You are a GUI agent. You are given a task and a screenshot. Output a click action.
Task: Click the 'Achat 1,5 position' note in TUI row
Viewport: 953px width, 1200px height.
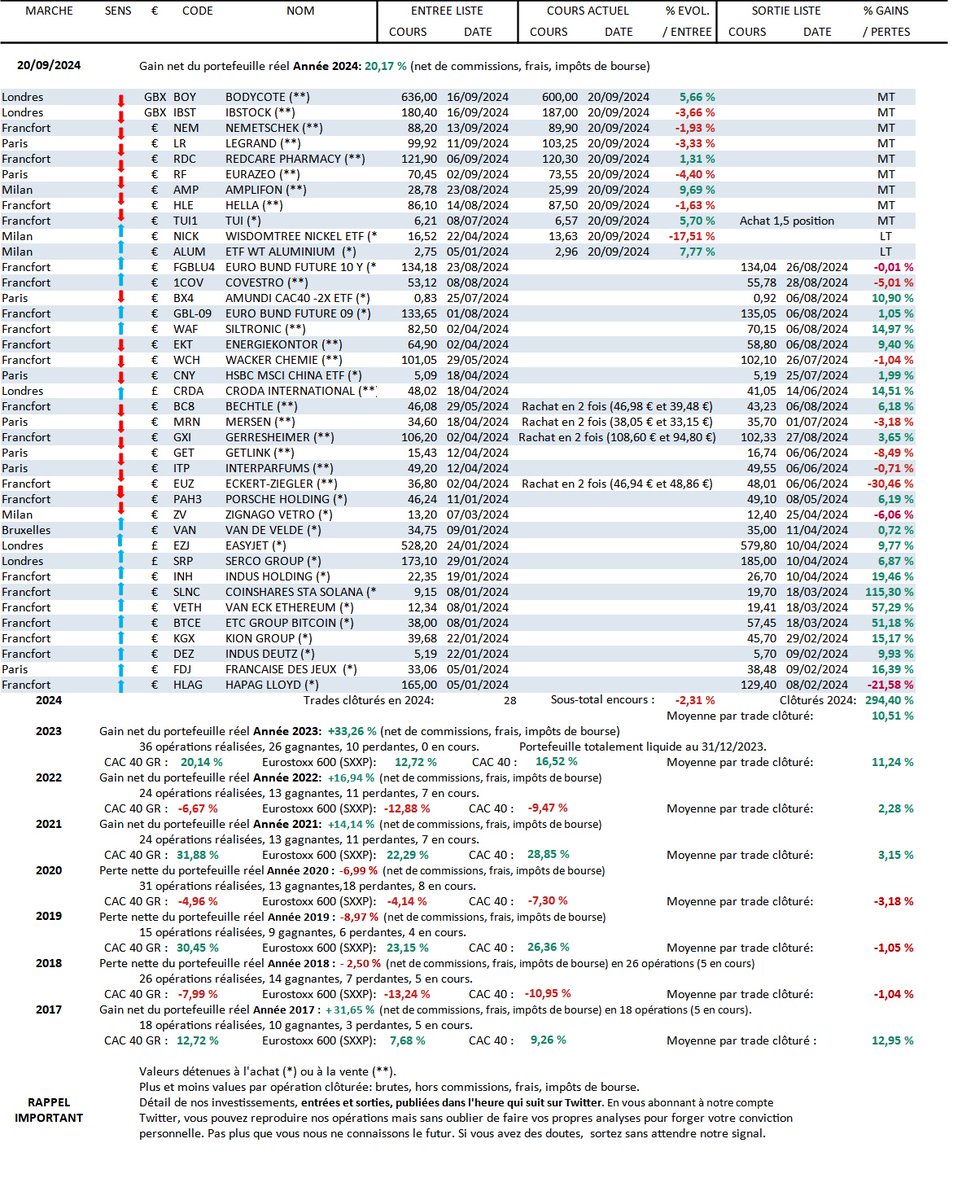pos(787,221)
